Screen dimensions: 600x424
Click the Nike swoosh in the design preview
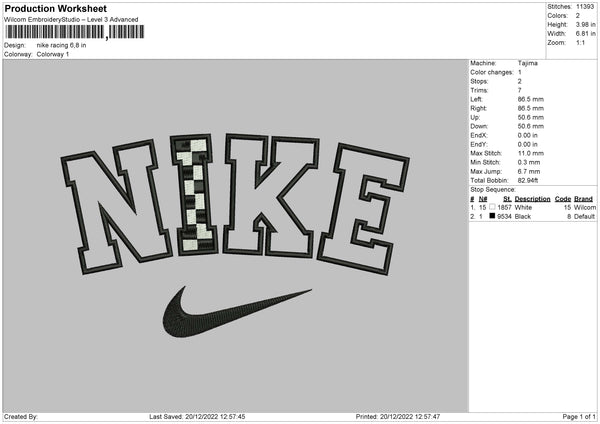236,312
